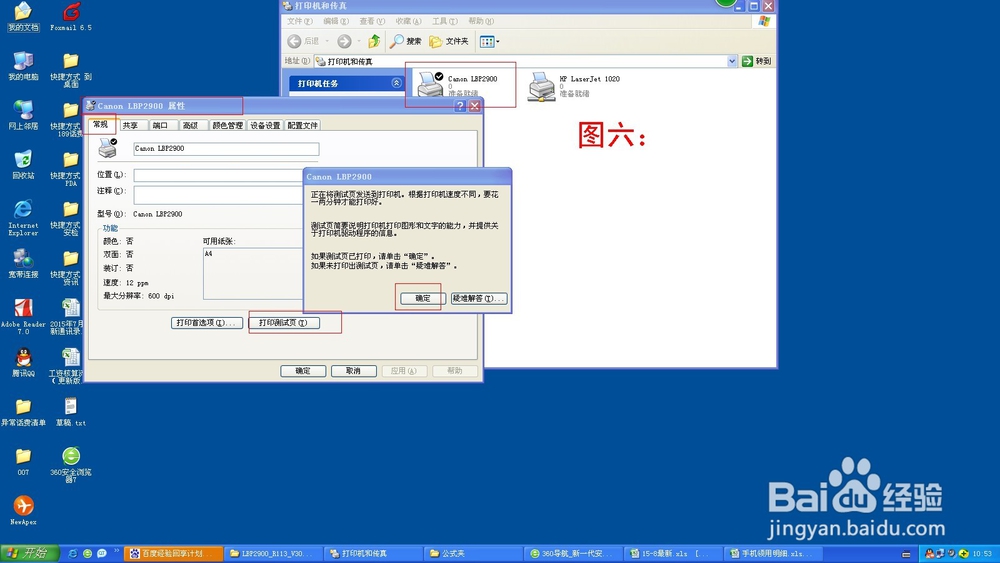This screenshot has height=563, width=1000.
Task: Switch to the 配置文件 tab
Action: click(302, 126)
